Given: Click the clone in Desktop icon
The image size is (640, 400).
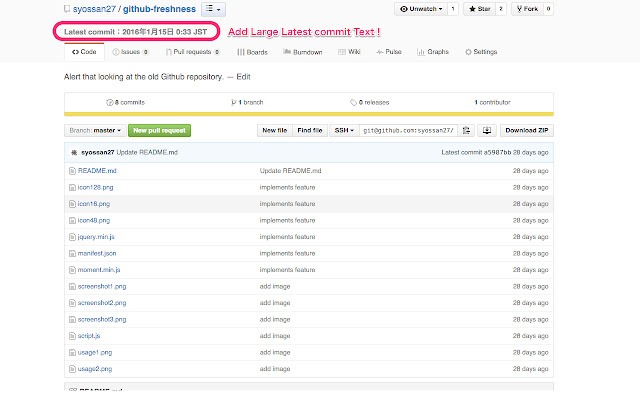Looking at the screenshot, I should (487, 131).
